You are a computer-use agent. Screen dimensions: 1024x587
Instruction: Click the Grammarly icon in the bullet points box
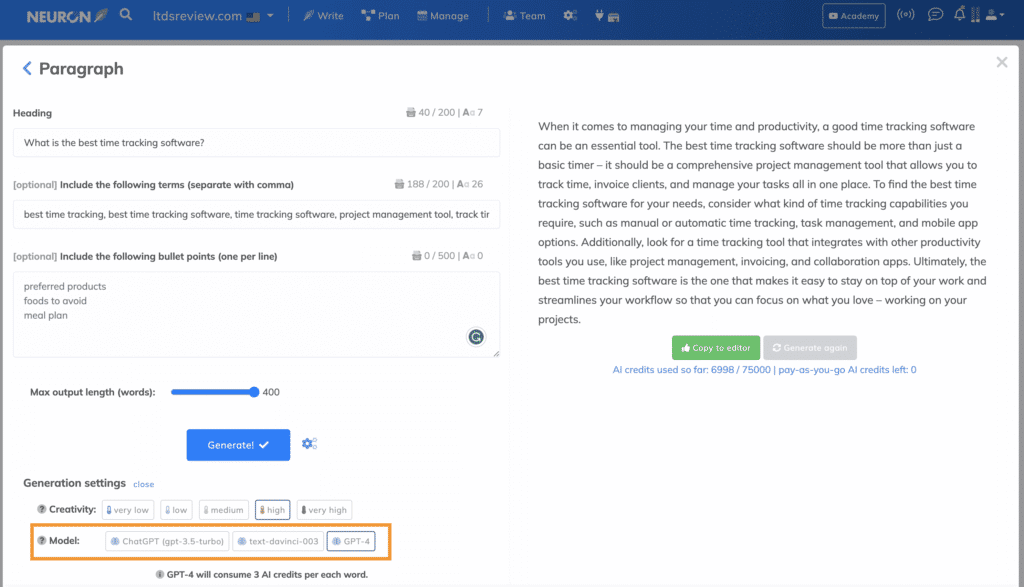[476, 337]
